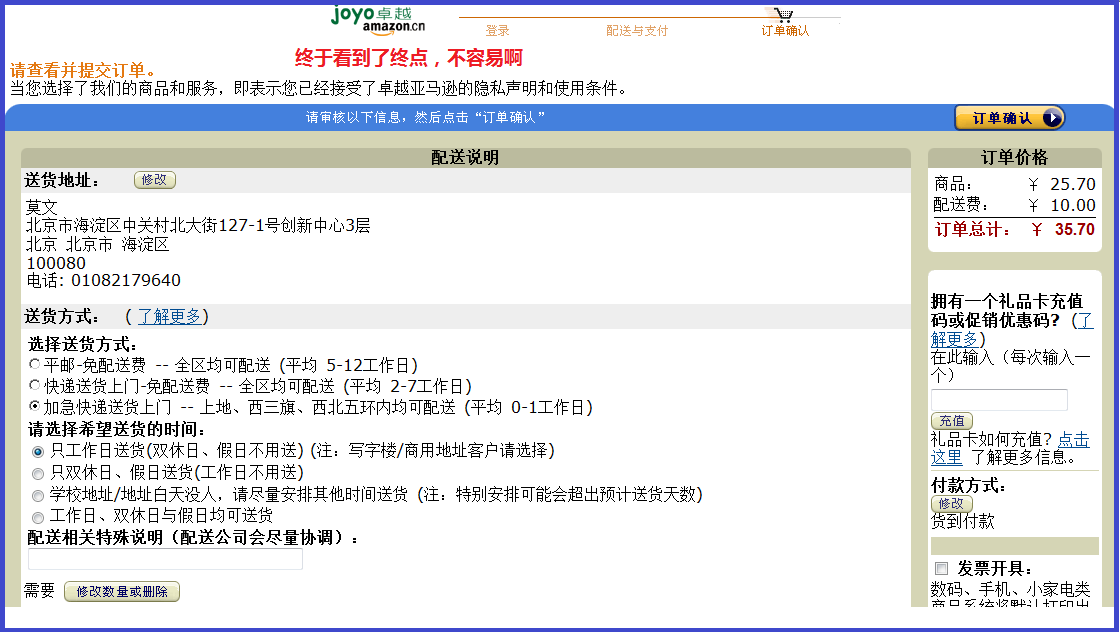Click 修改 button under 付款方式

951,504
